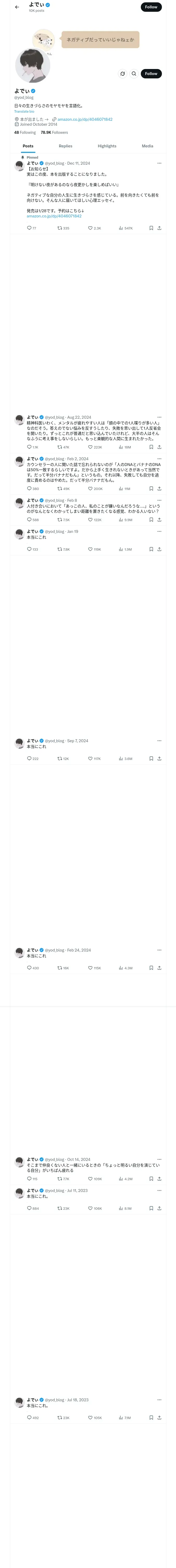Switch to the Replies tab
Viewport: 176px width, 1568px height.
[65, 146]
